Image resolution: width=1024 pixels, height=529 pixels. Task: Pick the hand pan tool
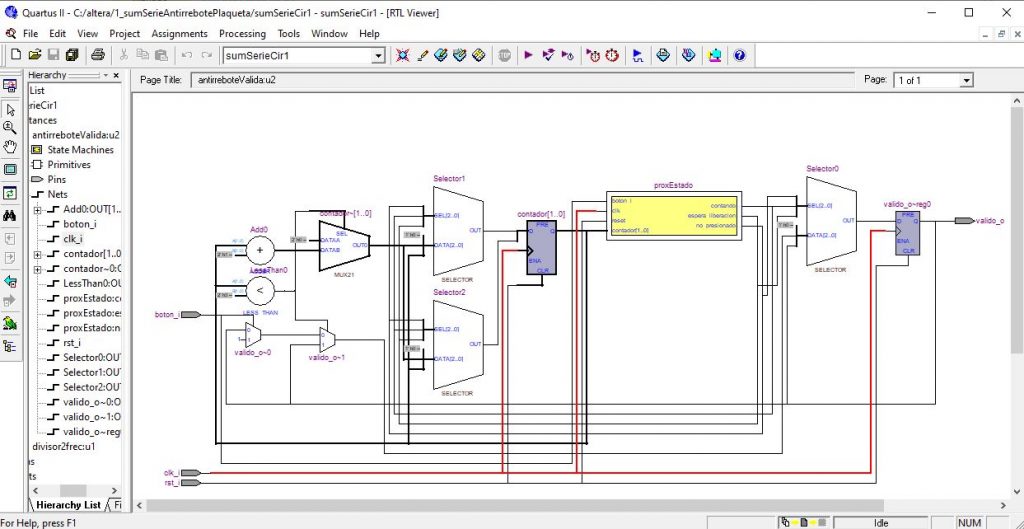[x=10, y=148]
